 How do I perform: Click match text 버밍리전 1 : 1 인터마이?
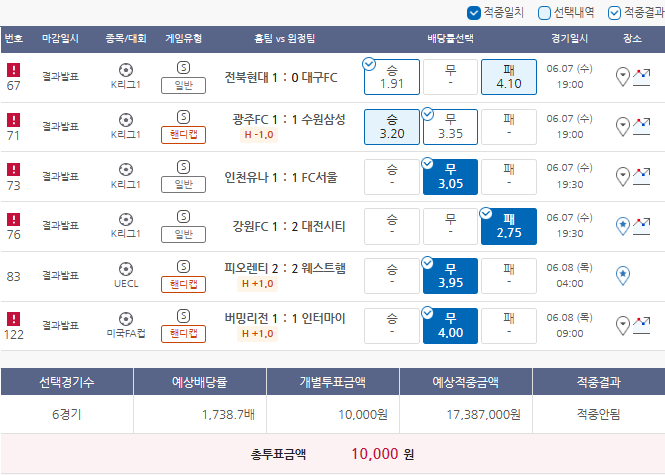coord(285,318)
